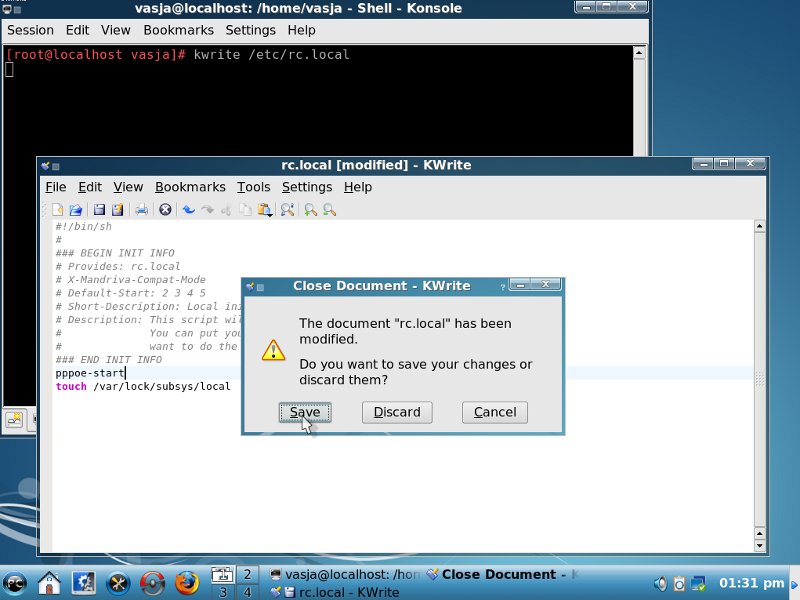Click the Close document toolbar icon
The width and height of the screenshot is (800, 600).
click(165, 210)
